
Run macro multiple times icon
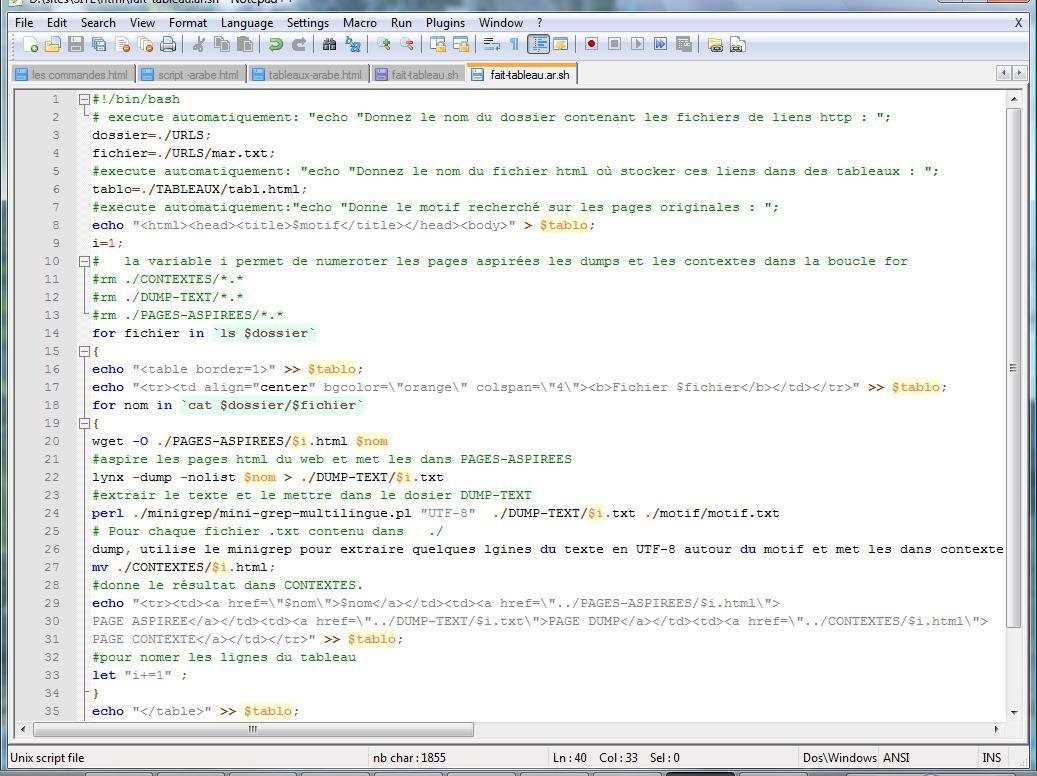click(661, 44)
